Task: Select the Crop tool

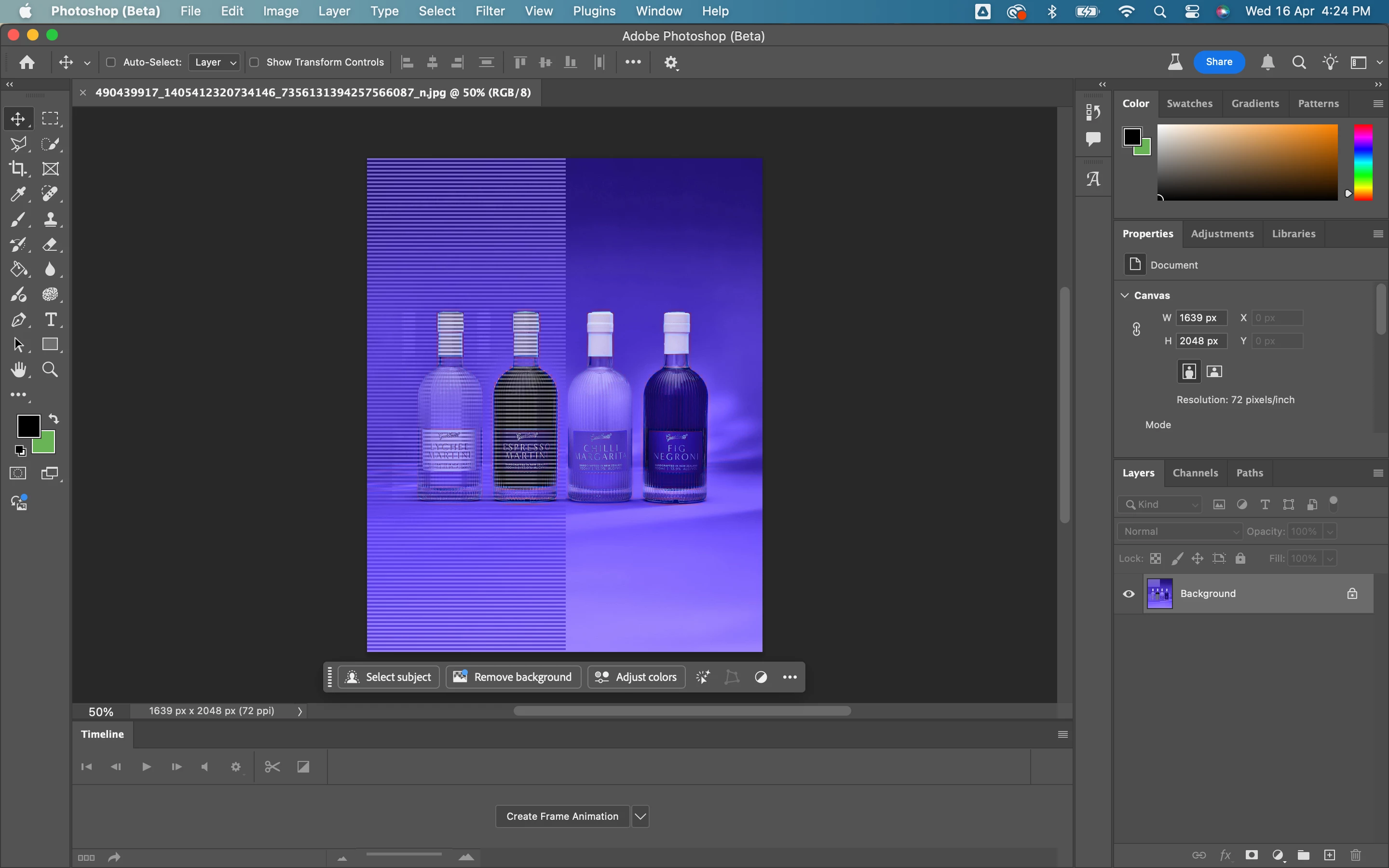Action: tap(18, 169)
